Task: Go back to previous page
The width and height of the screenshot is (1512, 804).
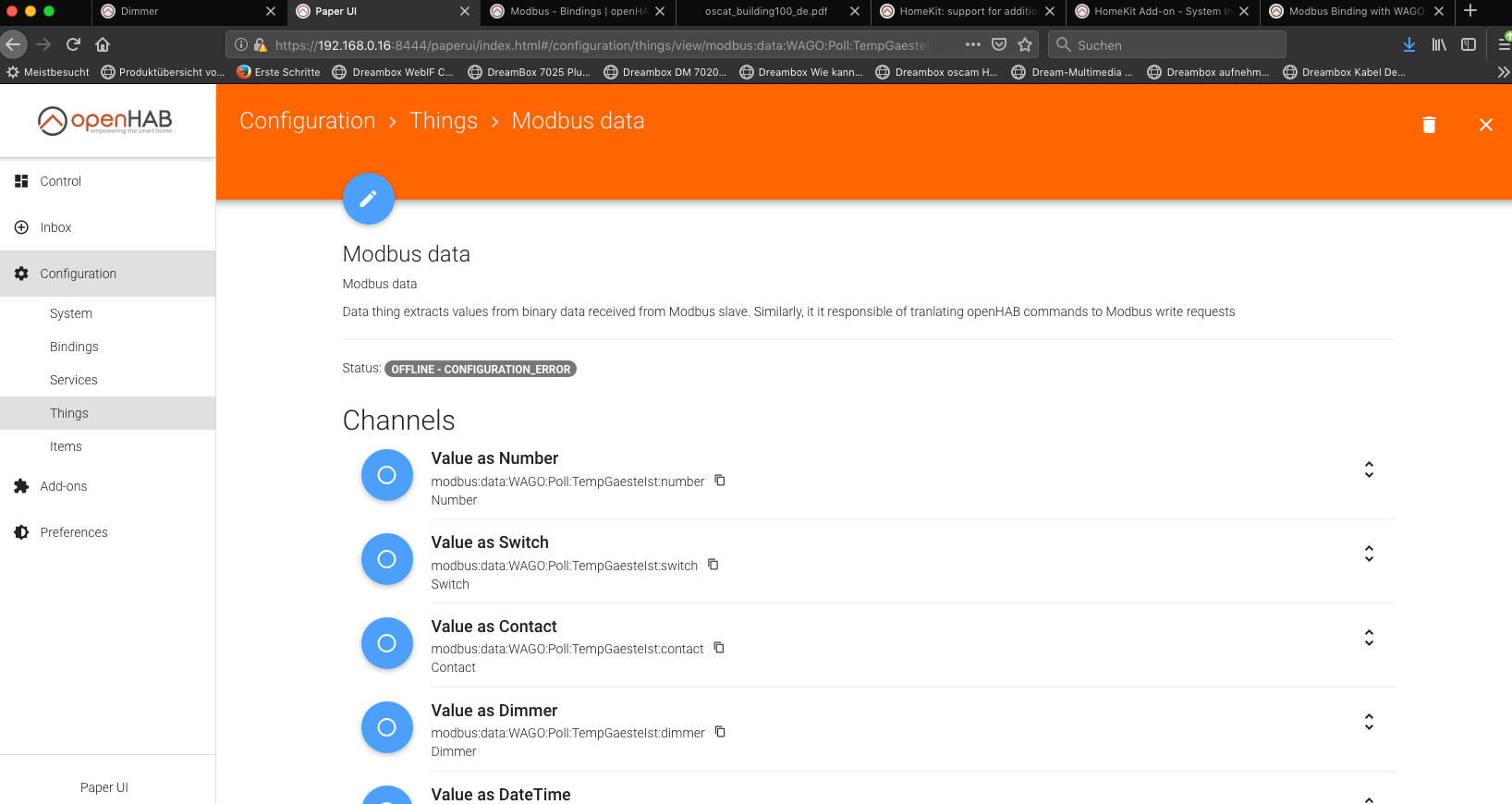Action: pyautogui.click(x=14, y=44)
